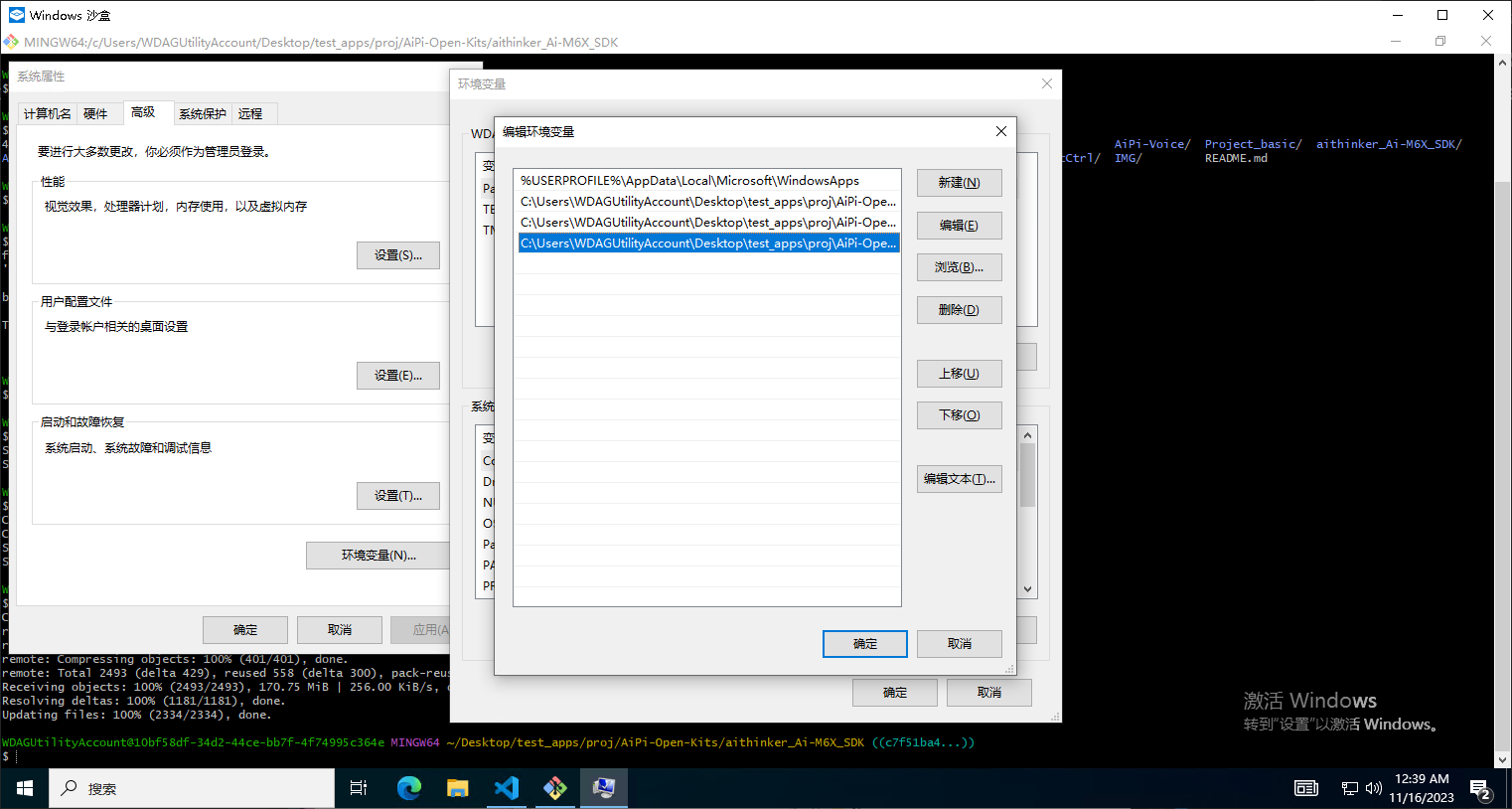The image size is (1512, 809).
Task: Open Task View from the taskbar
Action: (x=359, y=788)
